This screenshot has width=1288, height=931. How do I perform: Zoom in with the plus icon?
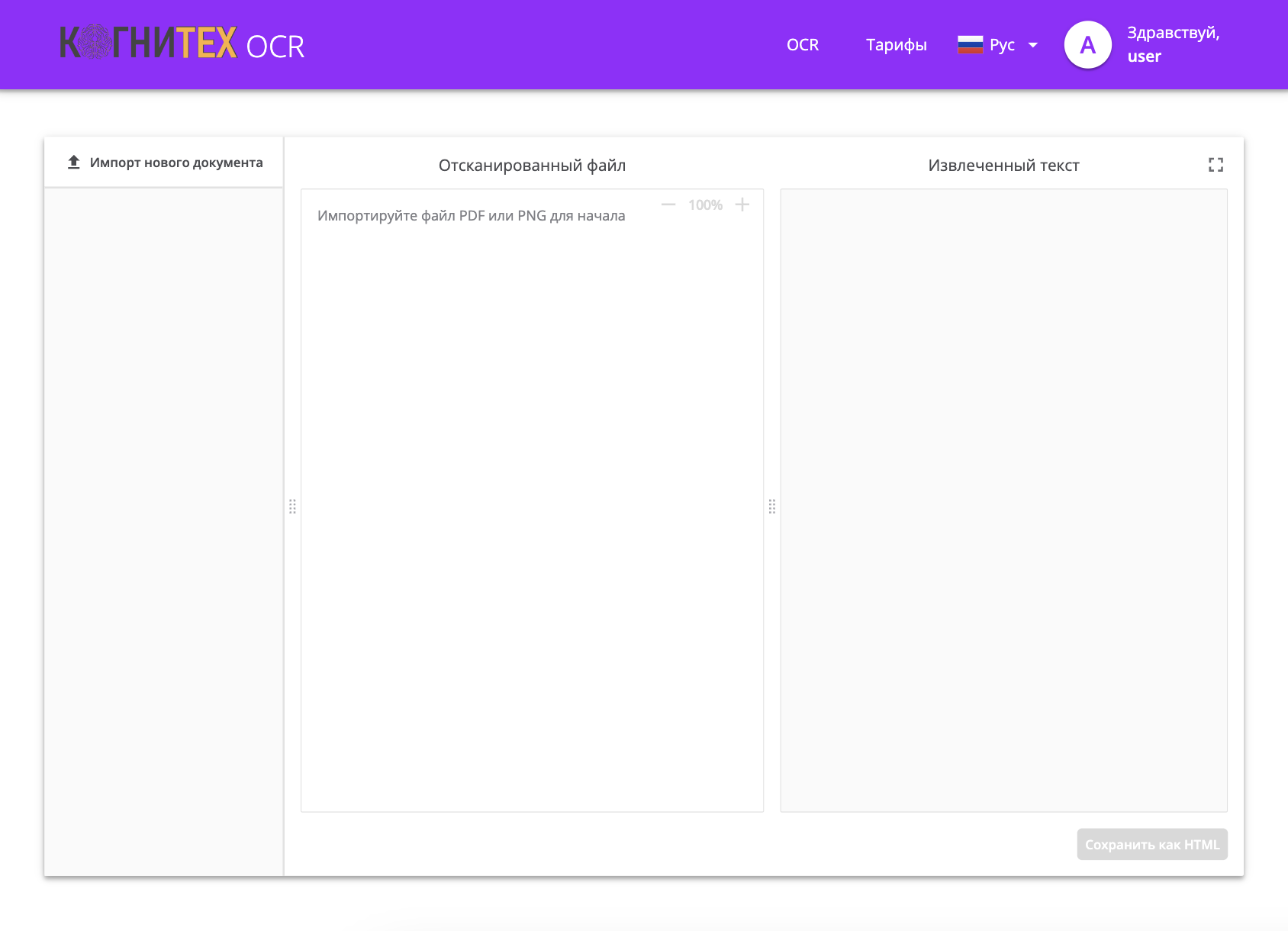click(742, 205)
